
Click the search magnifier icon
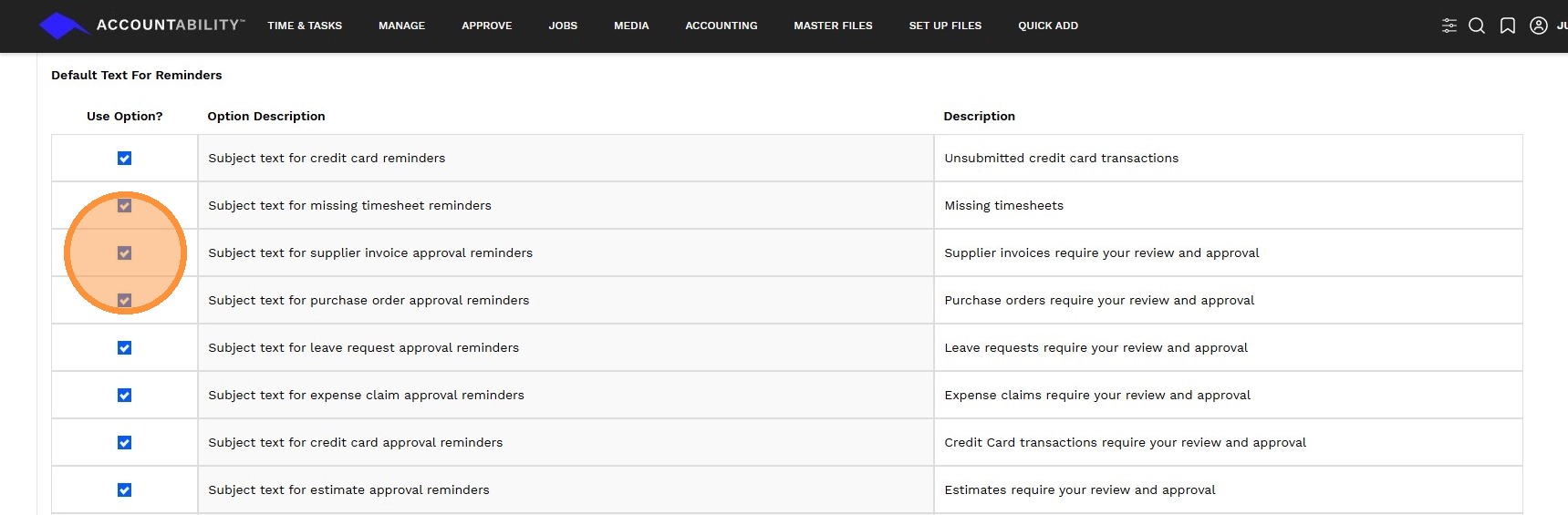click(x=1477, y=26)
